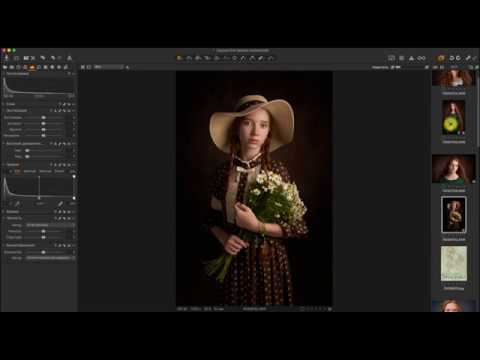Click the Saturation slider handle
The image size is (480, 360).
[x=43, y=136]
